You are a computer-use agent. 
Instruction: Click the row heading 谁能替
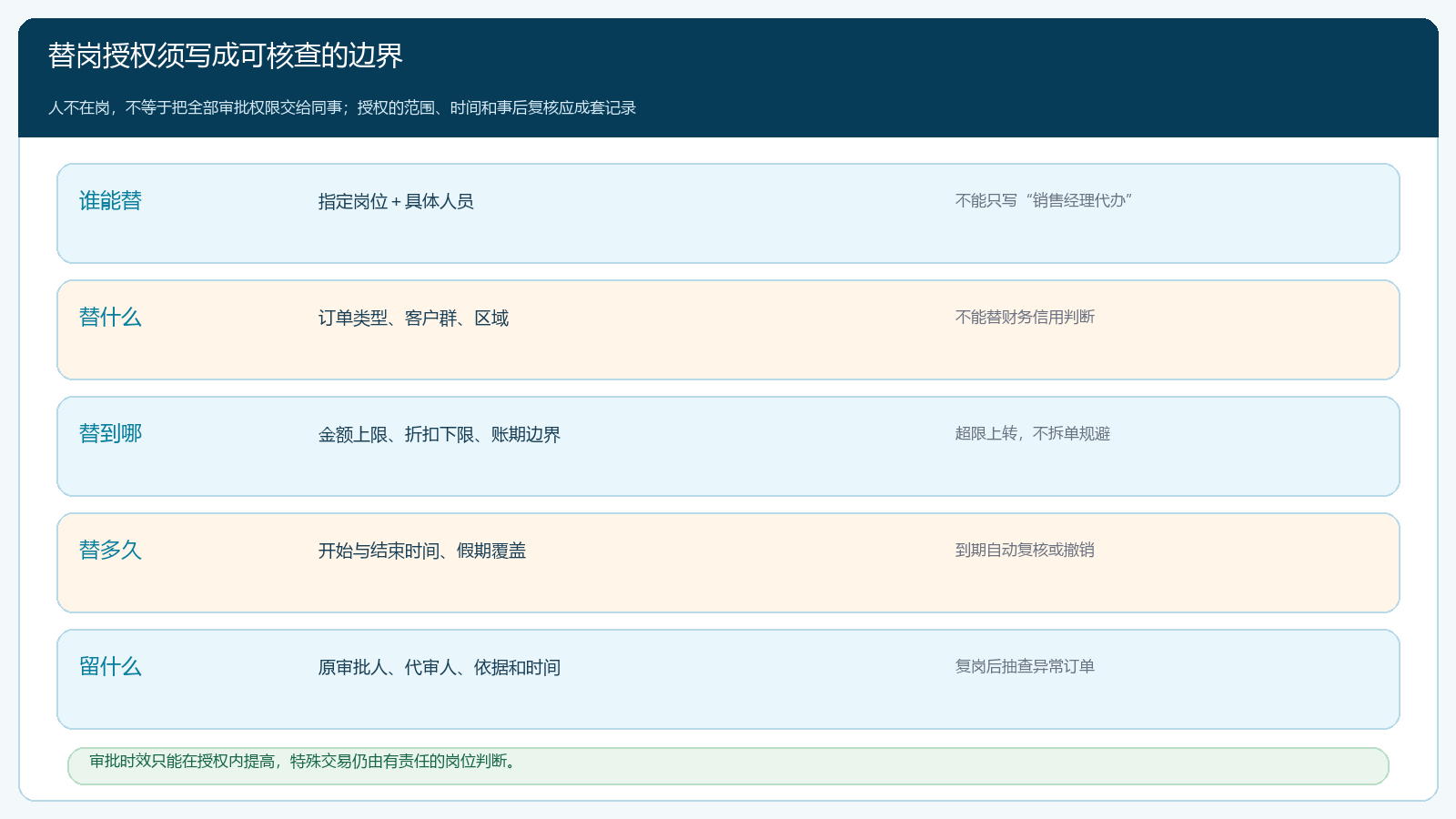pyautogui.click(x=110, y=201)
